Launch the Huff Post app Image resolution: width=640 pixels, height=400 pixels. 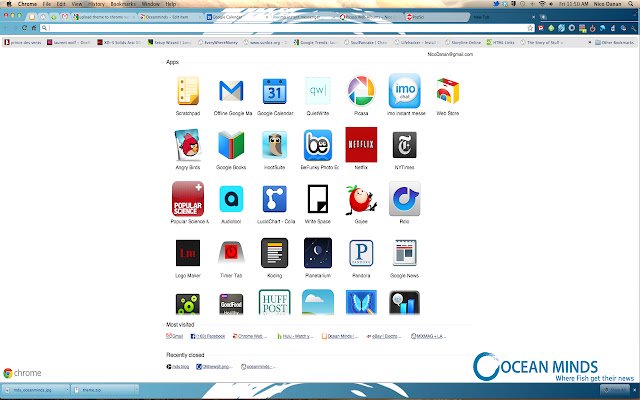(x=275, y=302)
